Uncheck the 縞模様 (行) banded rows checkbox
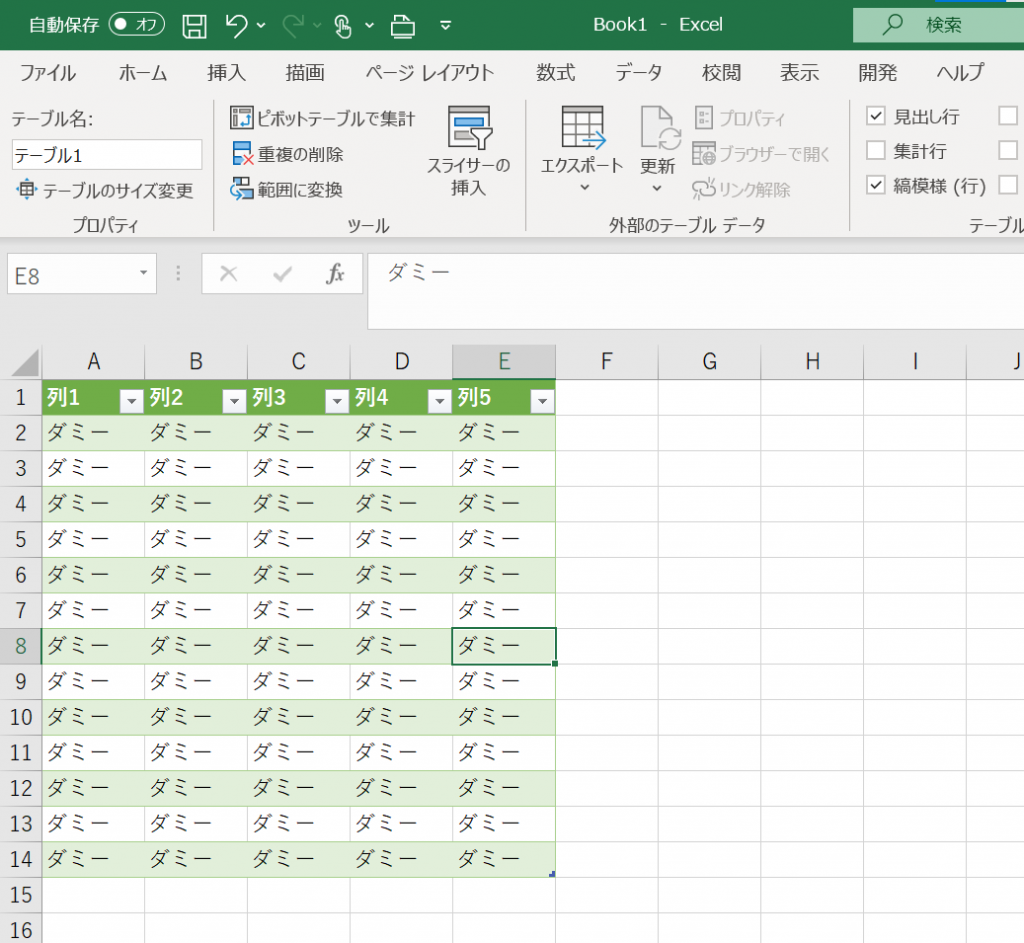Image resolution: width=1024 pixels, height=943 pixels. [x=876, y=185]
